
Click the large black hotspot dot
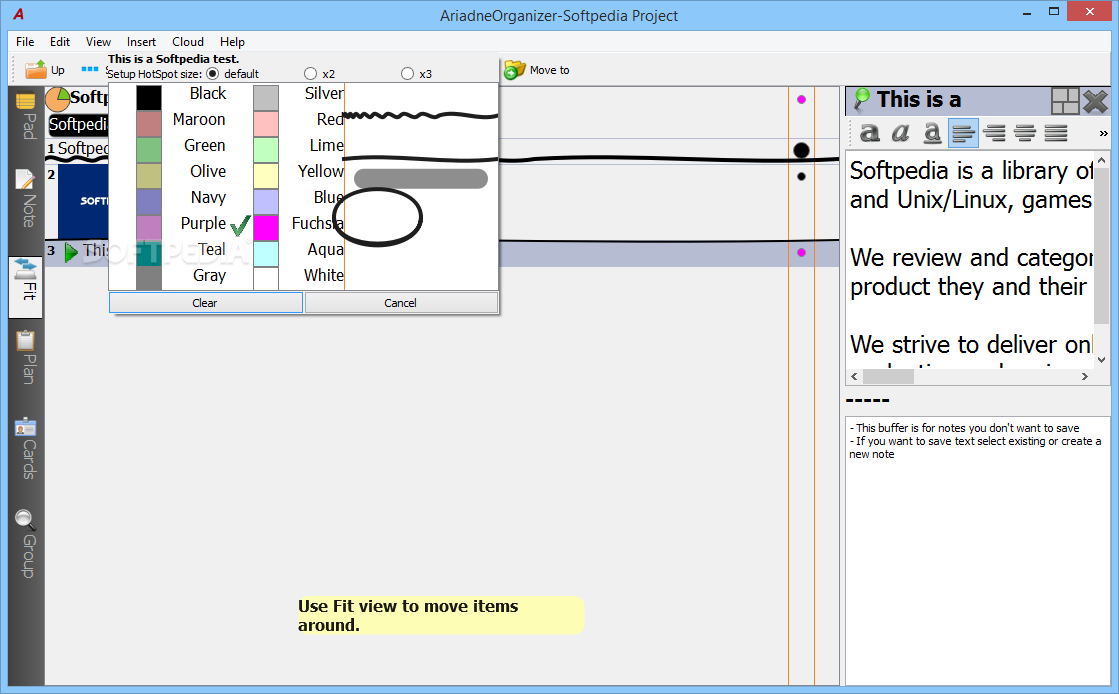coord(801,150)
